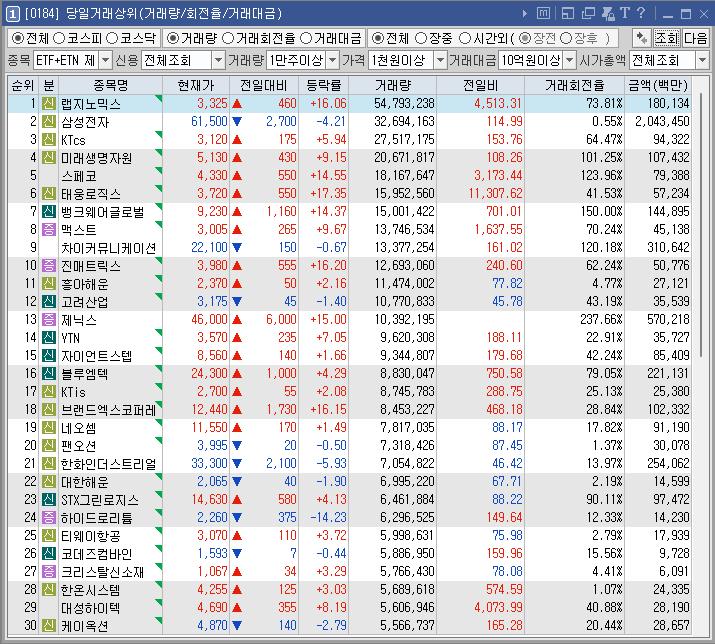Click the window layout icon in title bar

coord(568,14)
